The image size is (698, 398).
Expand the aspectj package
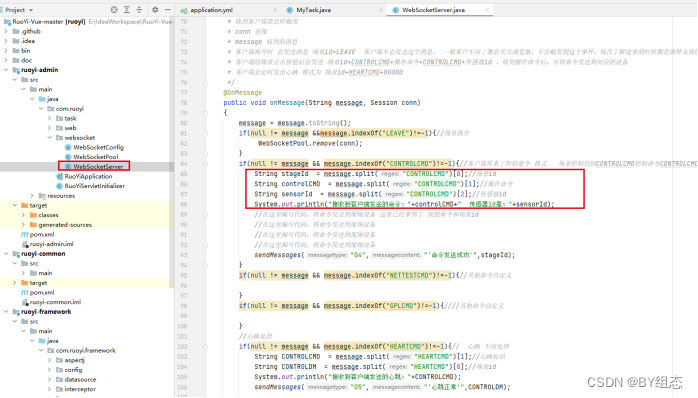coord(49,360)
